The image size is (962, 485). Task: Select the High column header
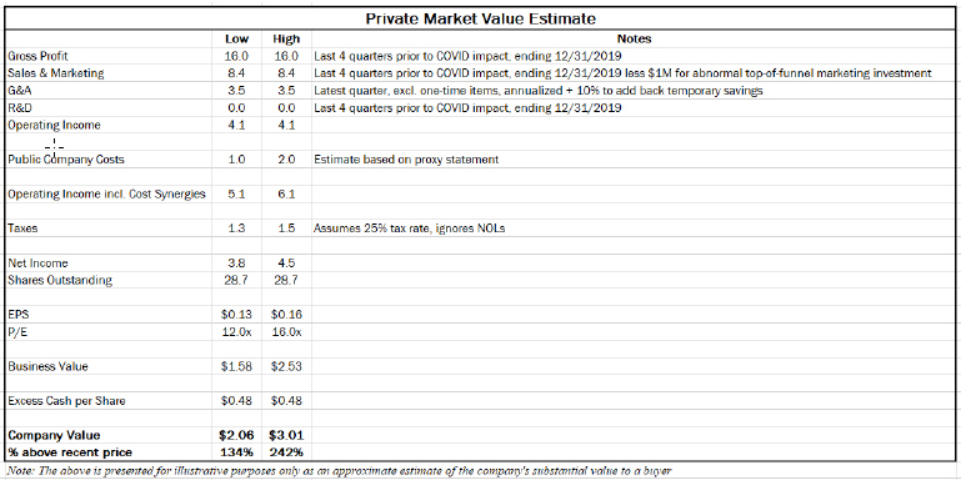tap(286, 39)
